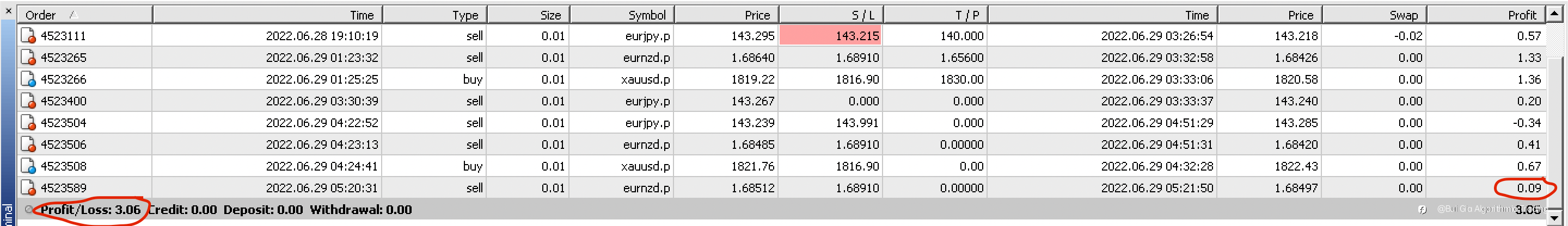Click the sell order icon for order 4523111
1568x226 pixels.
28,36
